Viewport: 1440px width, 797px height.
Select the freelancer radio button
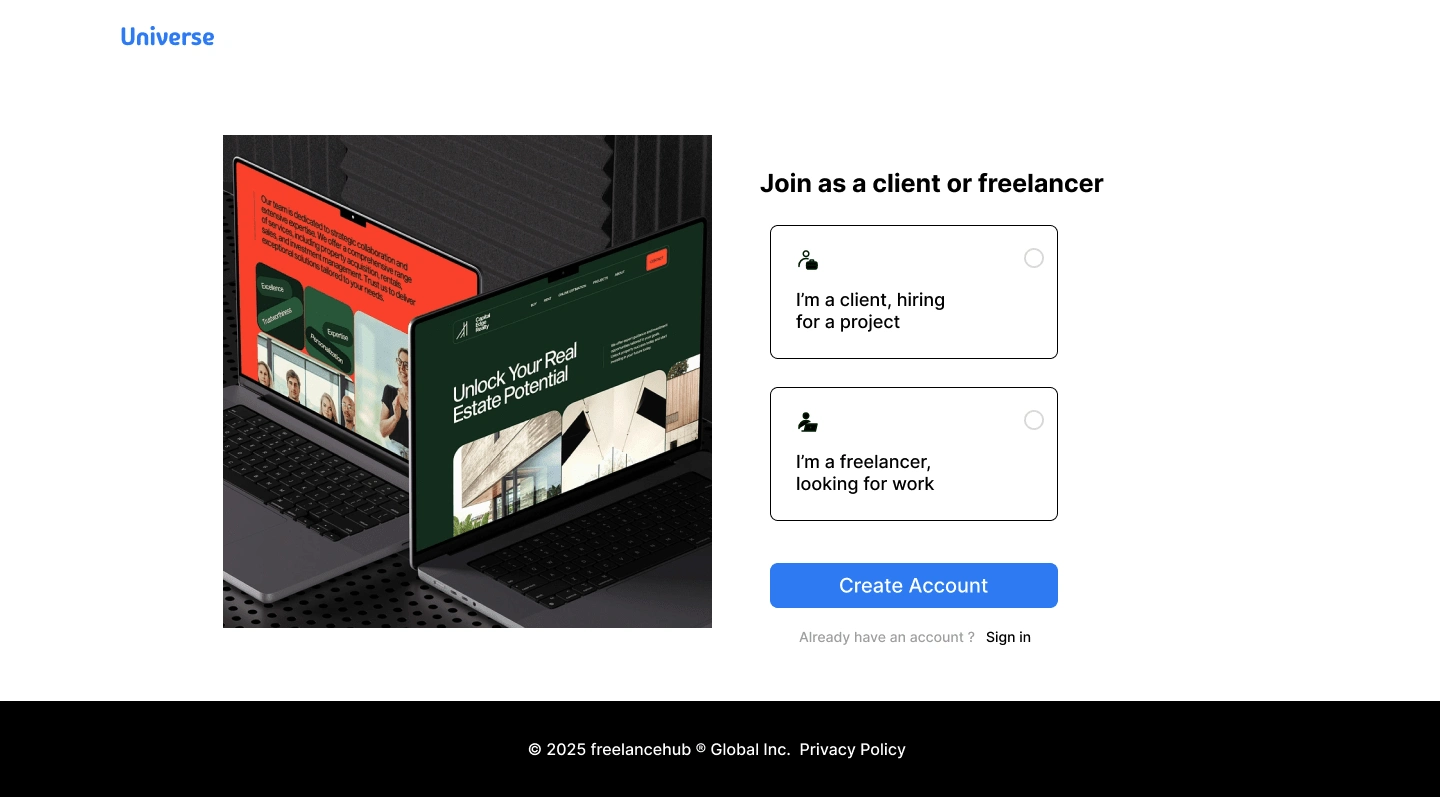coord(1034,420)
